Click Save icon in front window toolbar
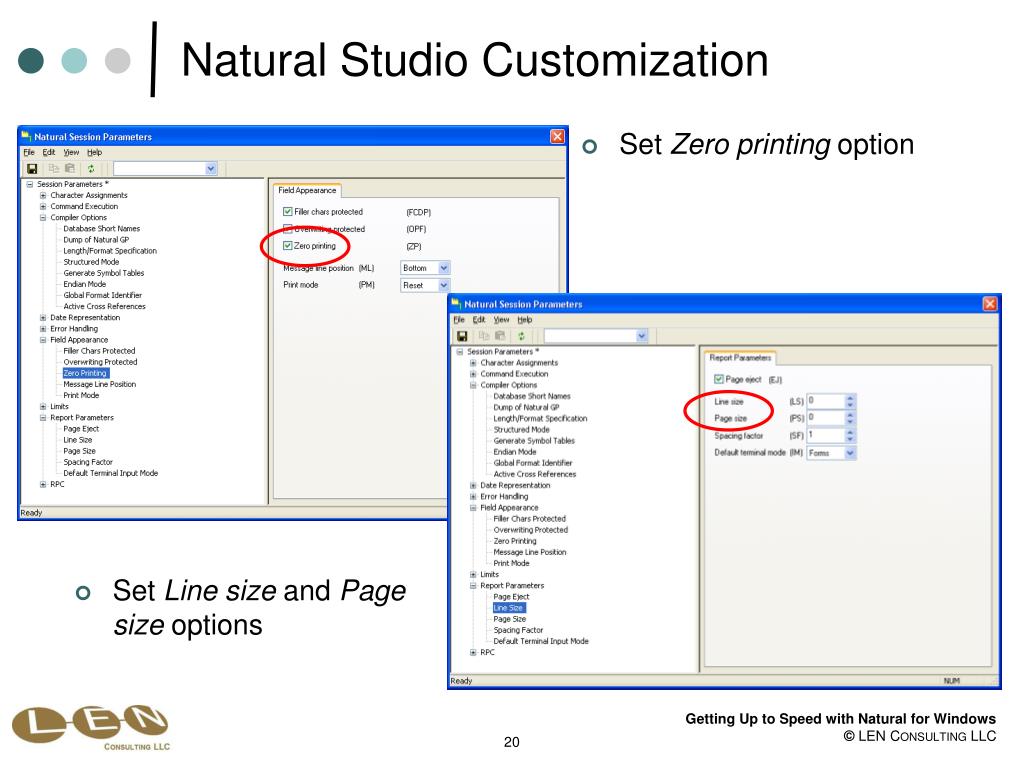 pos(462,336)
